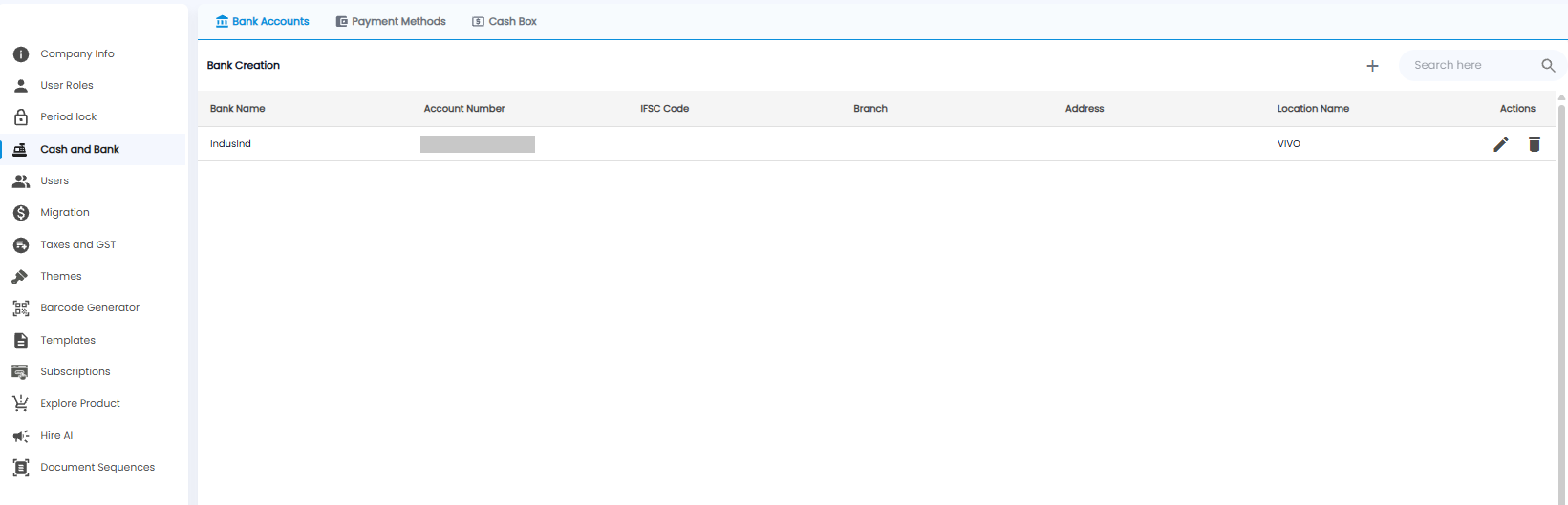Click the Period lock padlock icon
Viewport: 1568px width, 505px height.
tap(21, 117)
